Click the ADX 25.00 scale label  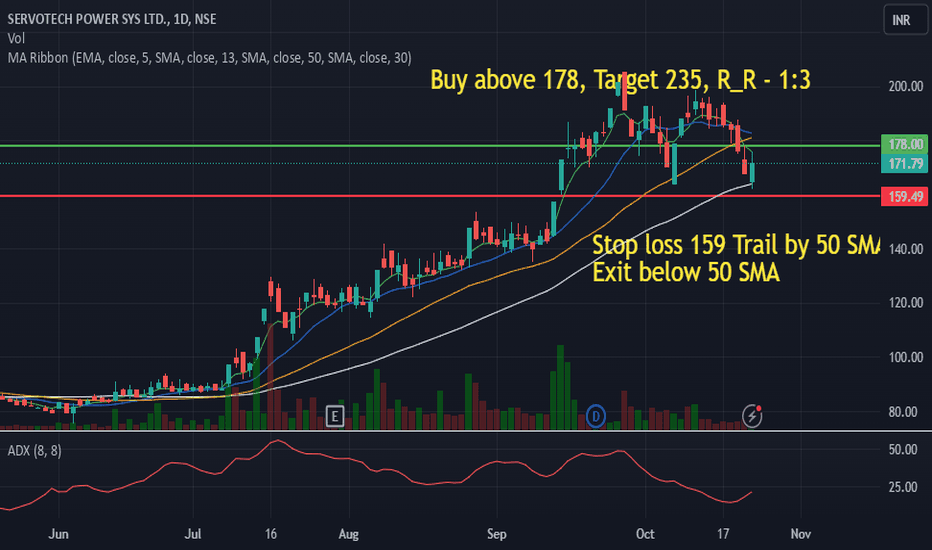pyautogui.click(x=902, y=488)
